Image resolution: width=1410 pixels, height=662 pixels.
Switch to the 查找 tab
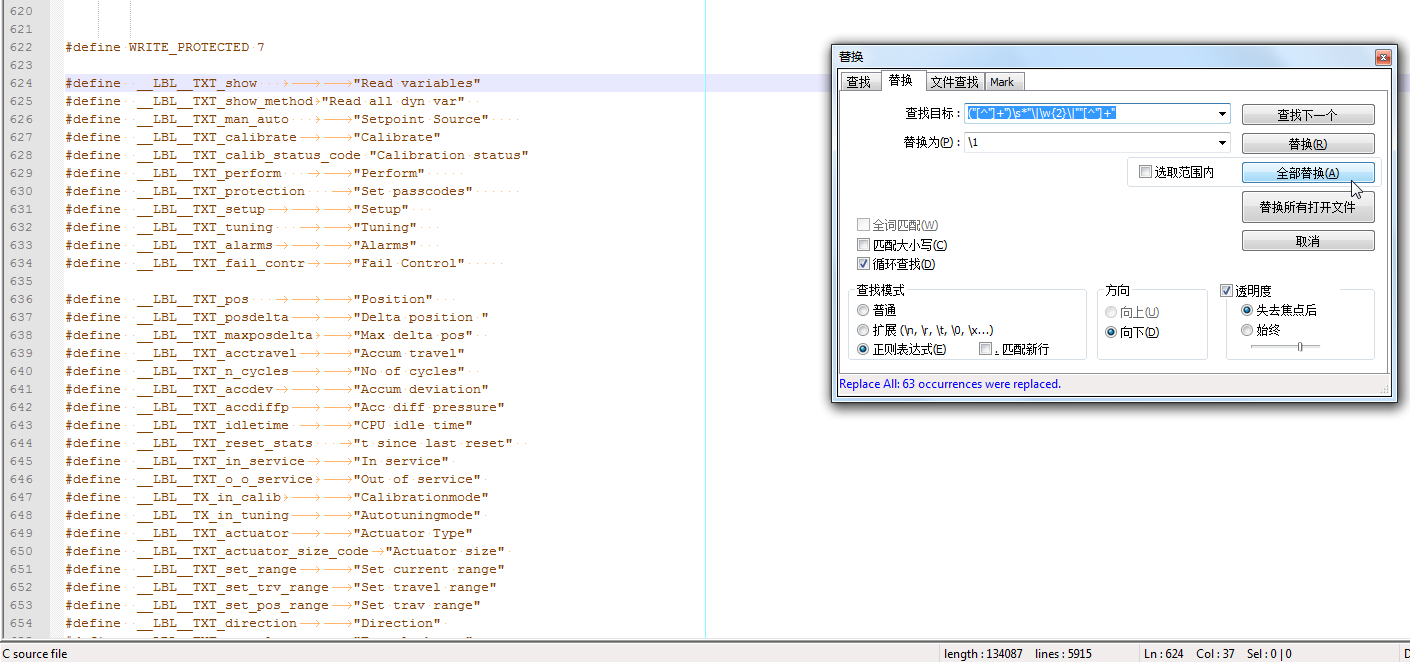click(x=858, y=82)
